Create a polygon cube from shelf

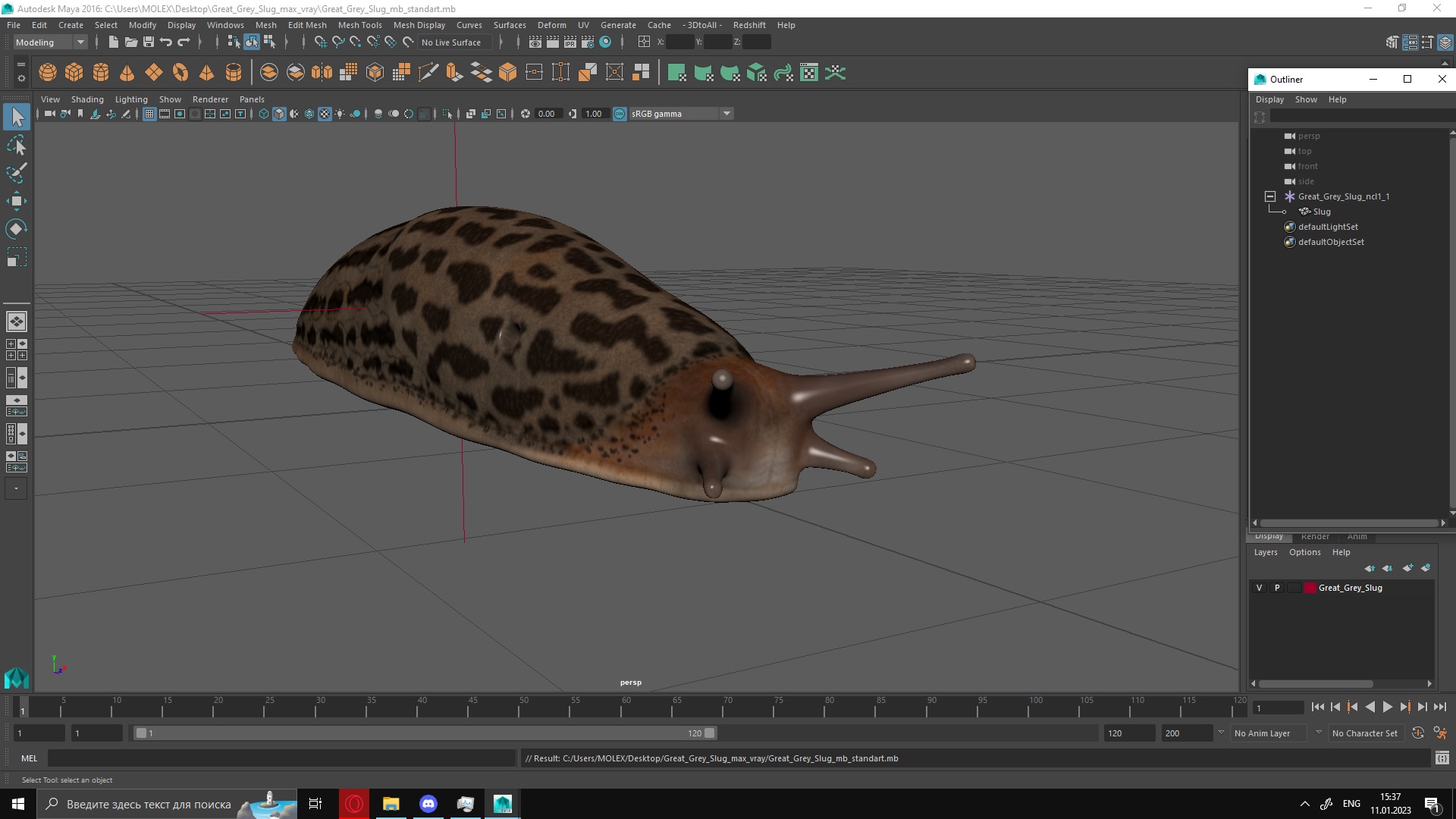coord(74,73)
